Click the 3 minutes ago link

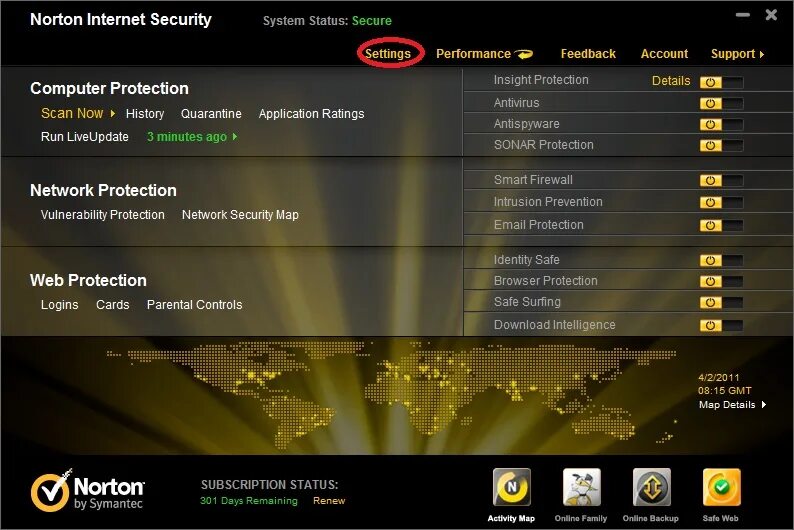click(187, 137)
